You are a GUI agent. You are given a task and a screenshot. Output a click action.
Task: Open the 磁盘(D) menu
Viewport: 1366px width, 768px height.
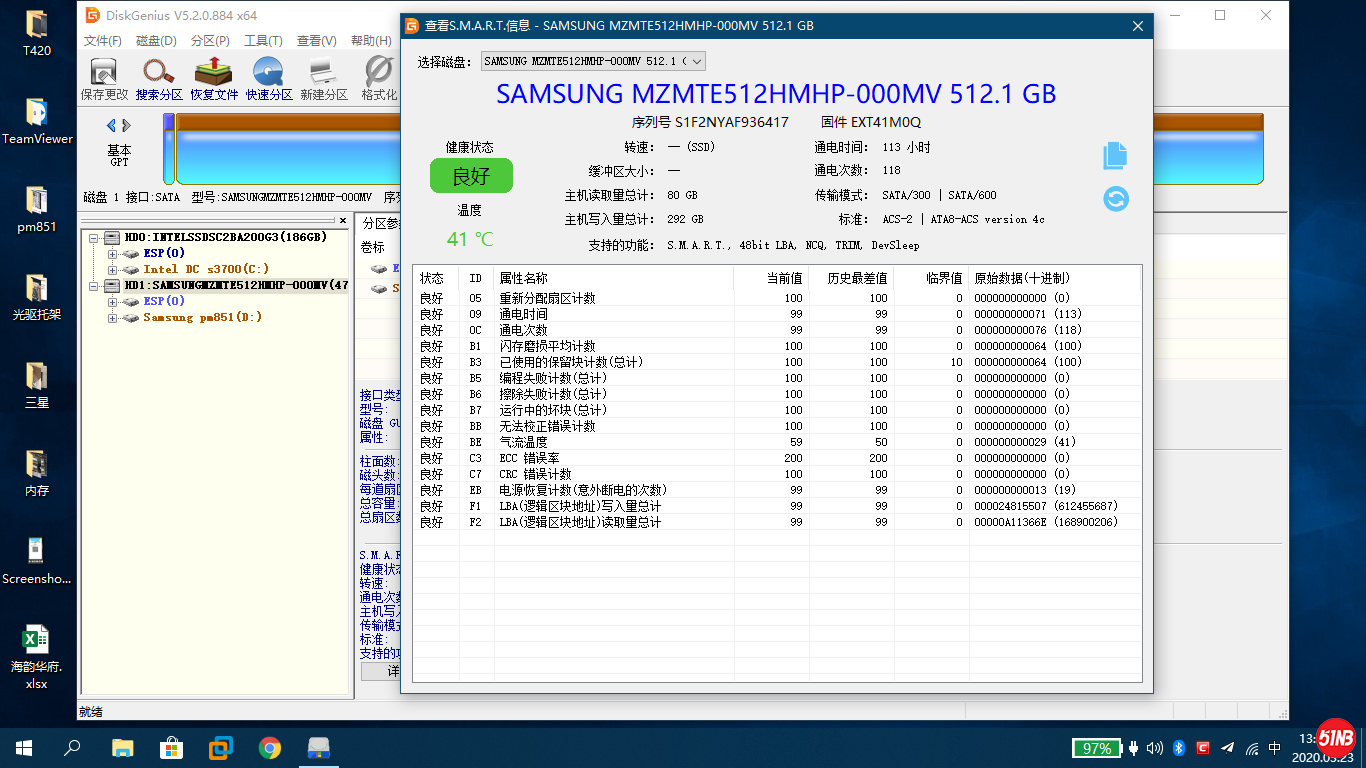156,41
